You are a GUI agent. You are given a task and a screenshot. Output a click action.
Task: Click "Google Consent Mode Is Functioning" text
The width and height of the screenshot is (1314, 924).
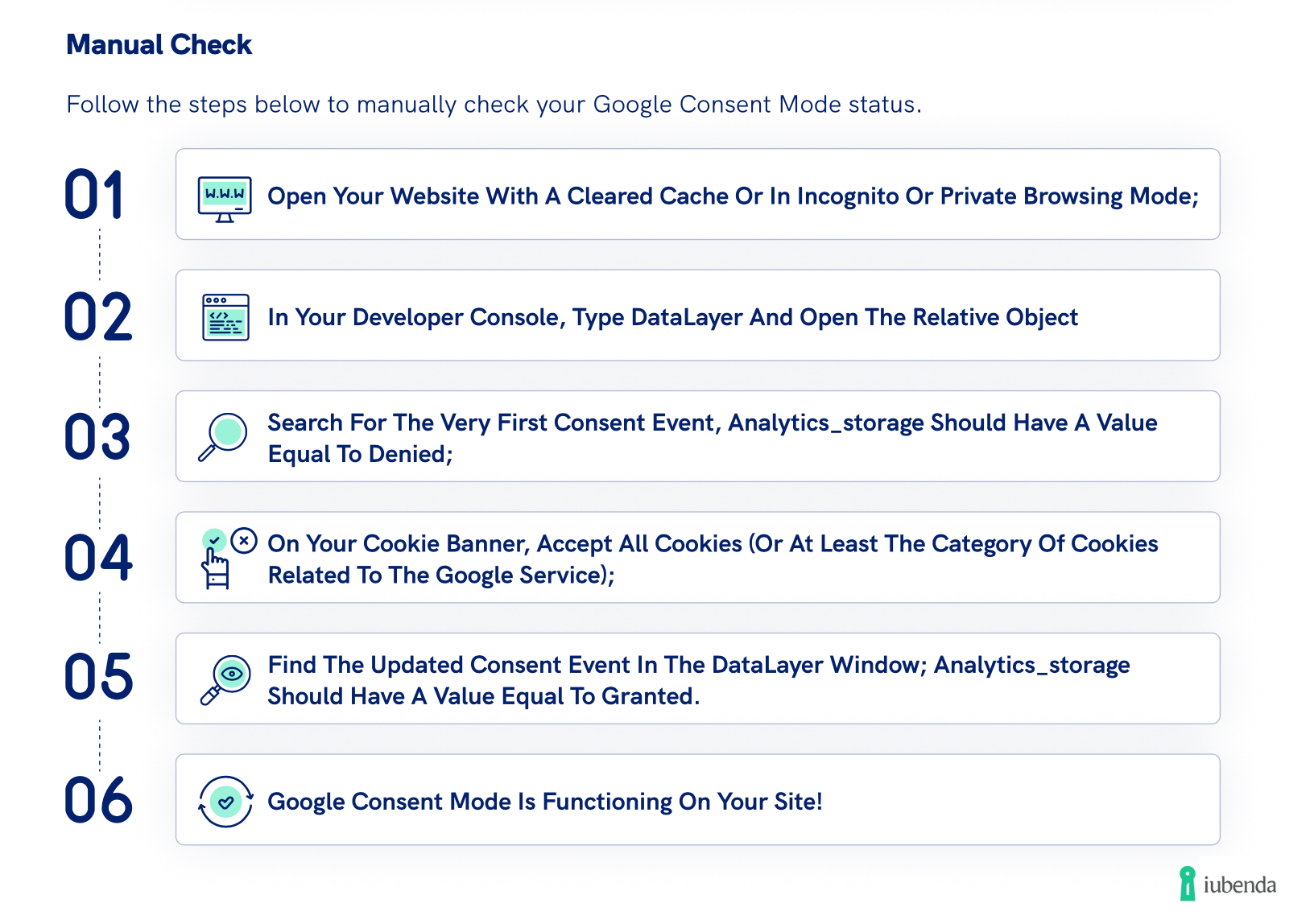[x=544, y=802]
